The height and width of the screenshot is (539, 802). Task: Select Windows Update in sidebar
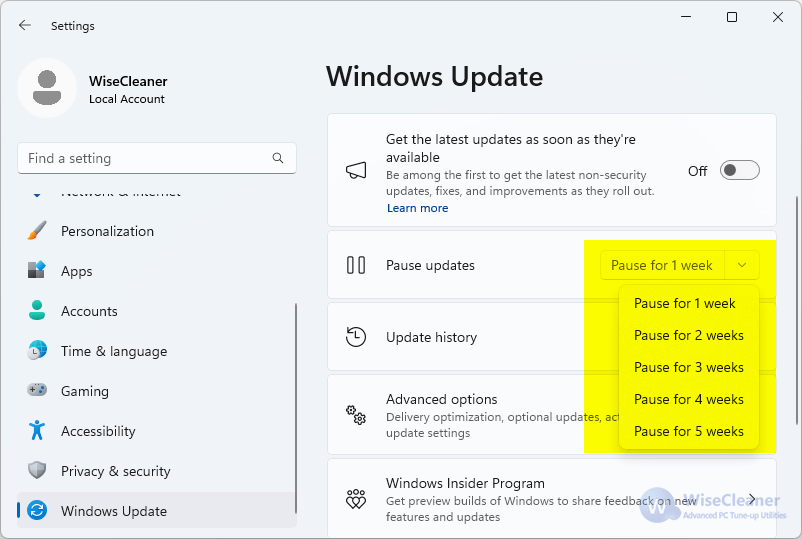point(157,510)
